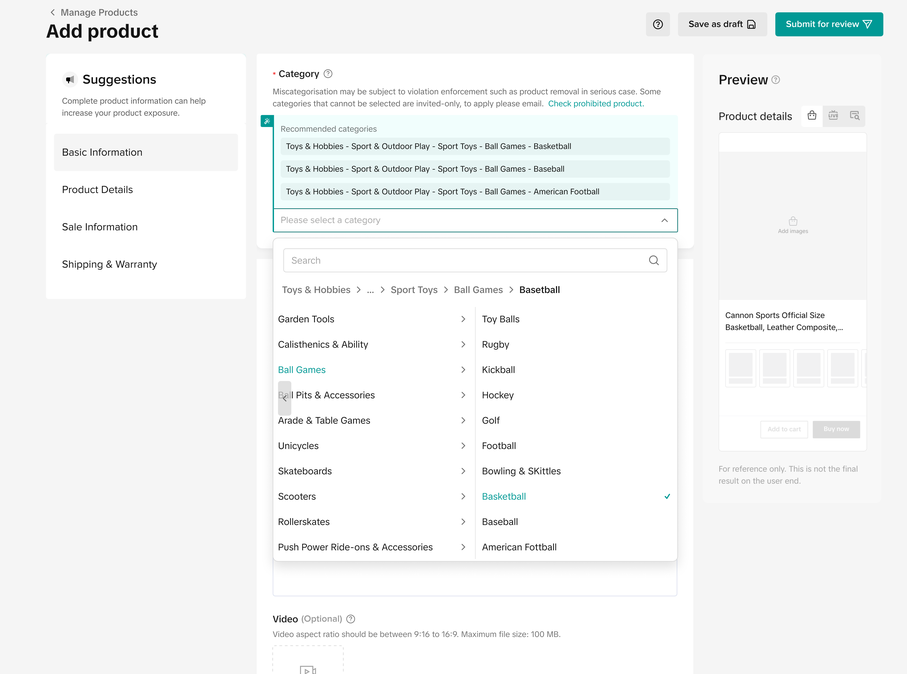907x674 pixels.
Task: Open Shipping & Warranty section
Action: pos(109,265)
